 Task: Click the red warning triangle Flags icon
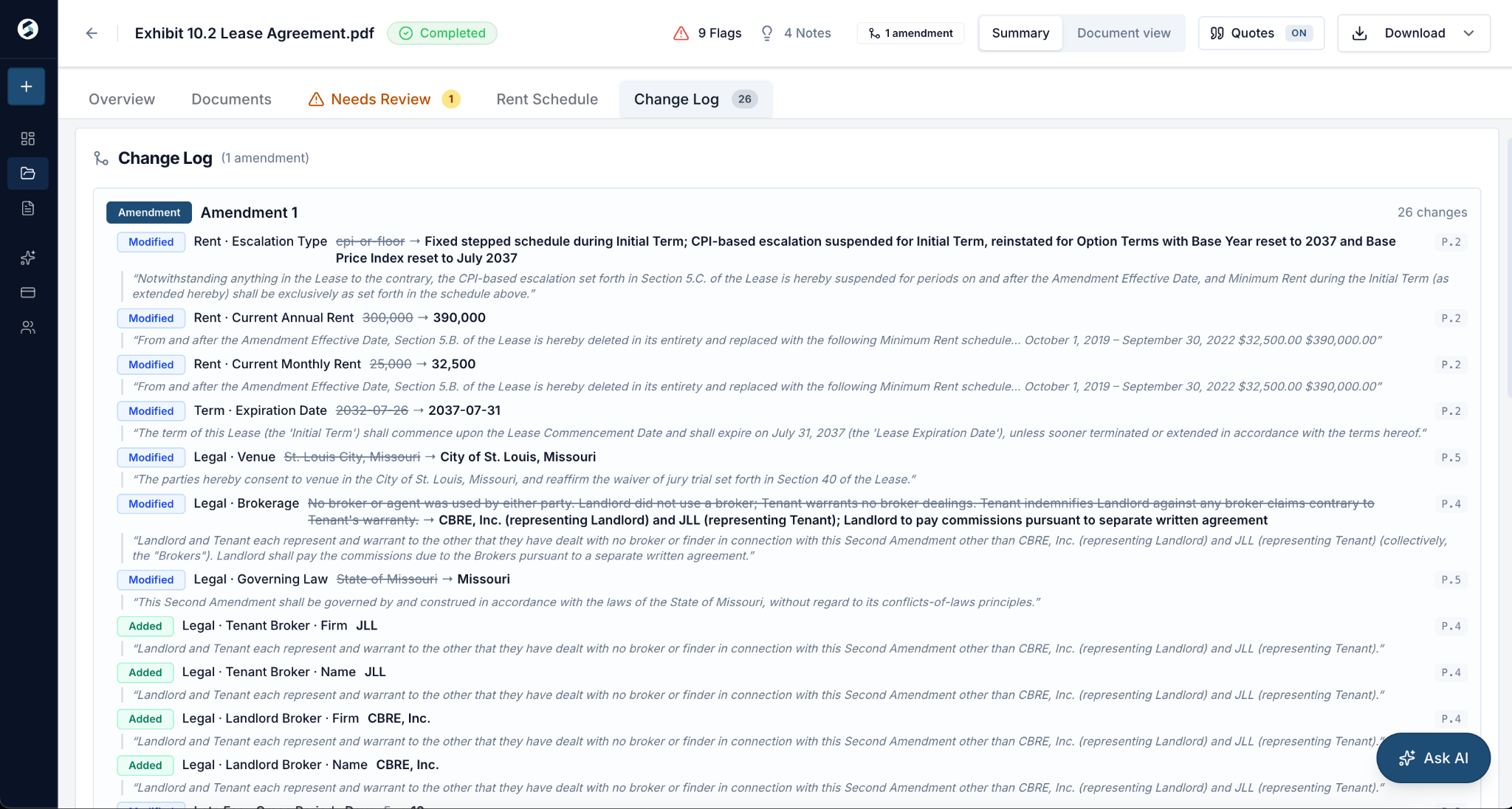coord(681,33)
